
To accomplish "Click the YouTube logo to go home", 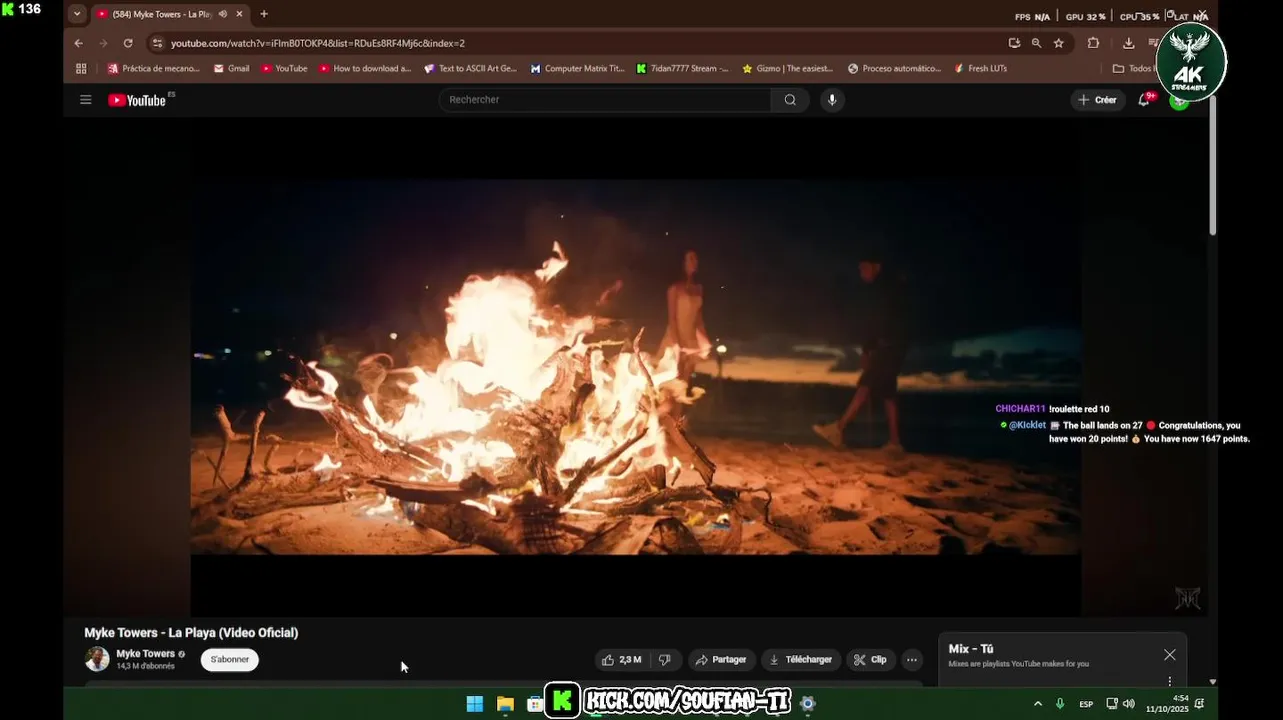I will tap(137, 100).
